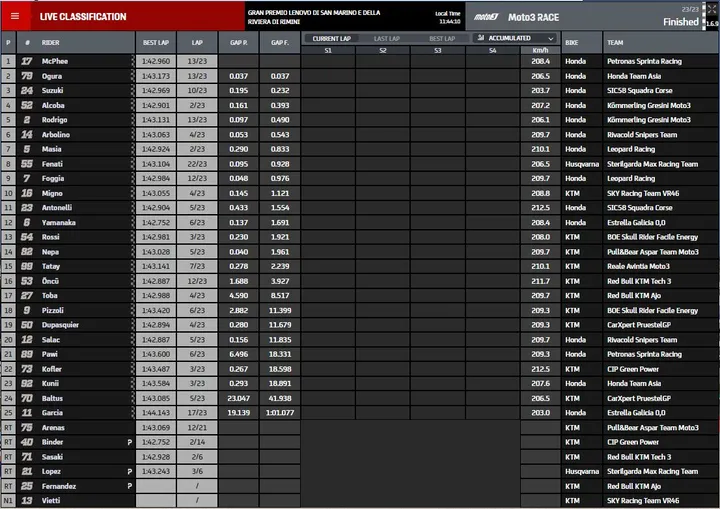This screenshot has height=509, width=720.
Task: Click the S1 sector header
Action: pyautogui.click(x=328, y=51)
